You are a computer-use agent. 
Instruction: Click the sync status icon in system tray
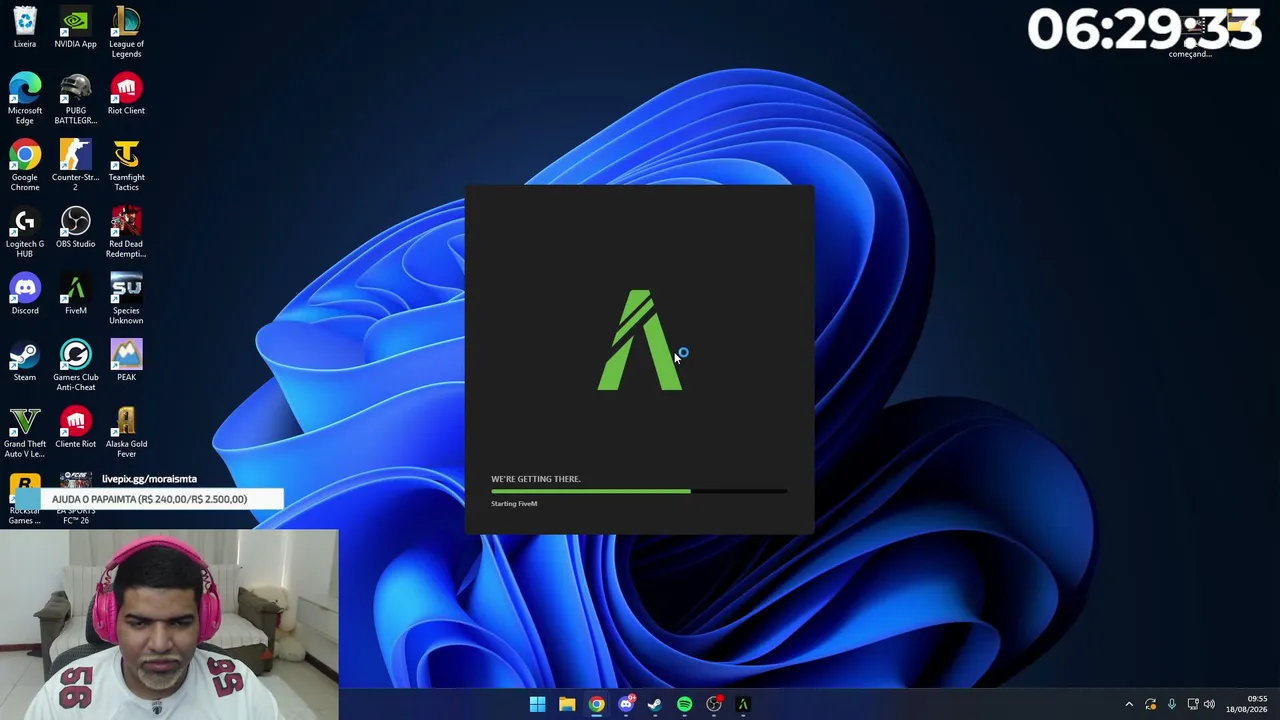pos(1150,704)
